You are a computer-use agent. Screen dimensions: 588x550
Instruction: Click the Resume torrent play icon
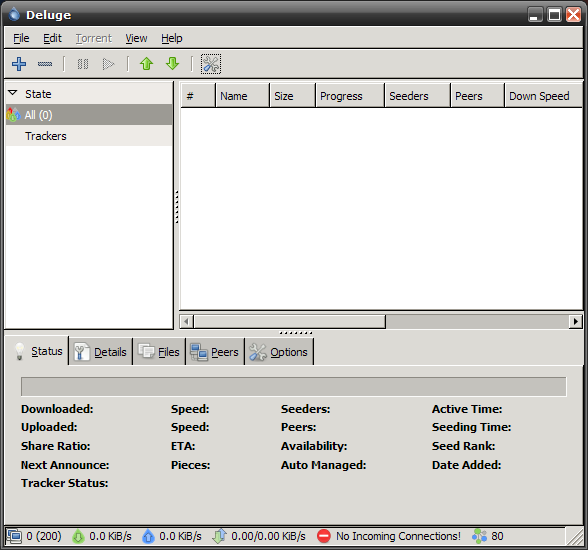point(108,64)
